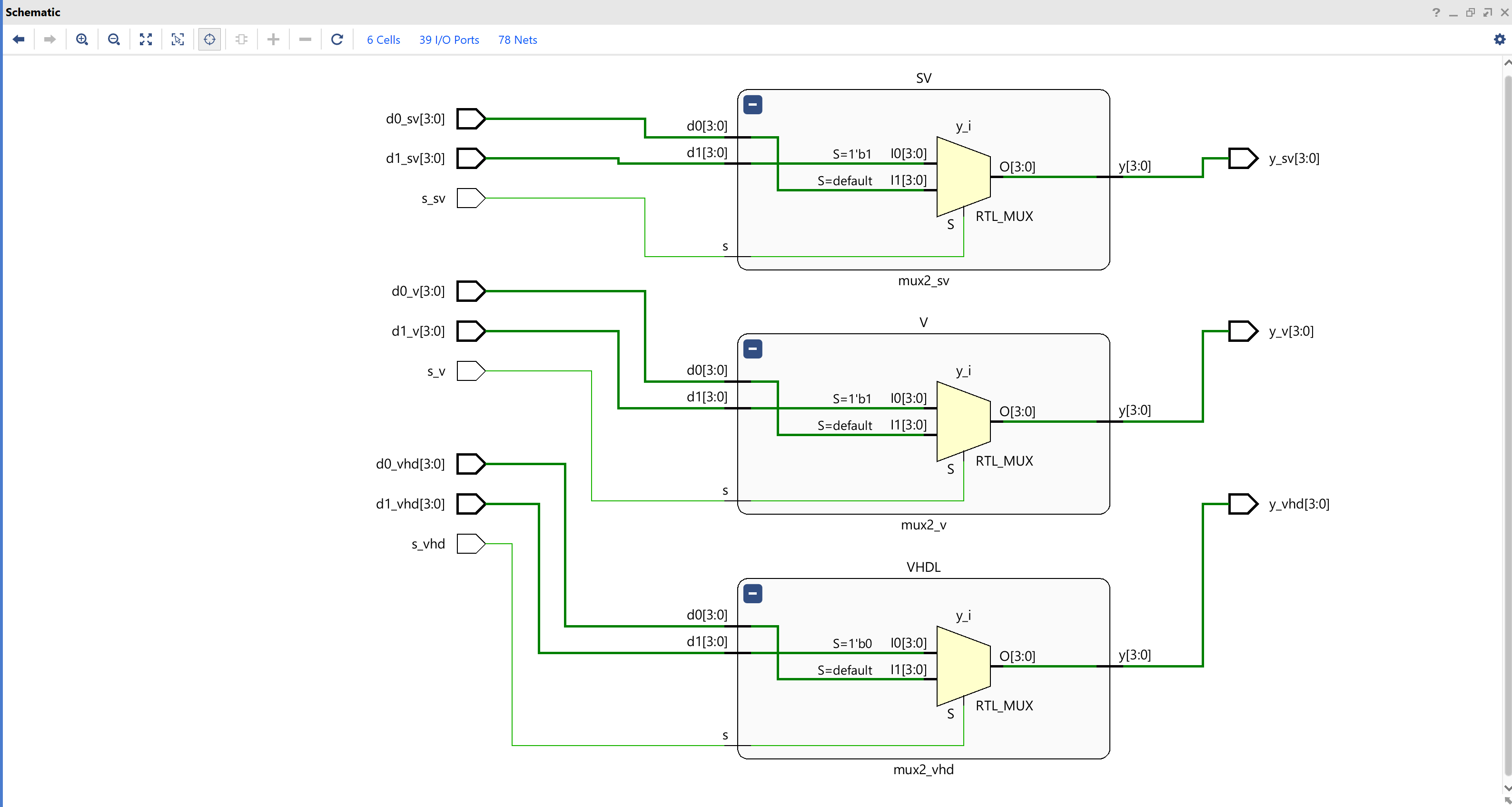Open schematic settings gear
The height and width of the screenshot is (807, 1512).
tap(1499, 40)
